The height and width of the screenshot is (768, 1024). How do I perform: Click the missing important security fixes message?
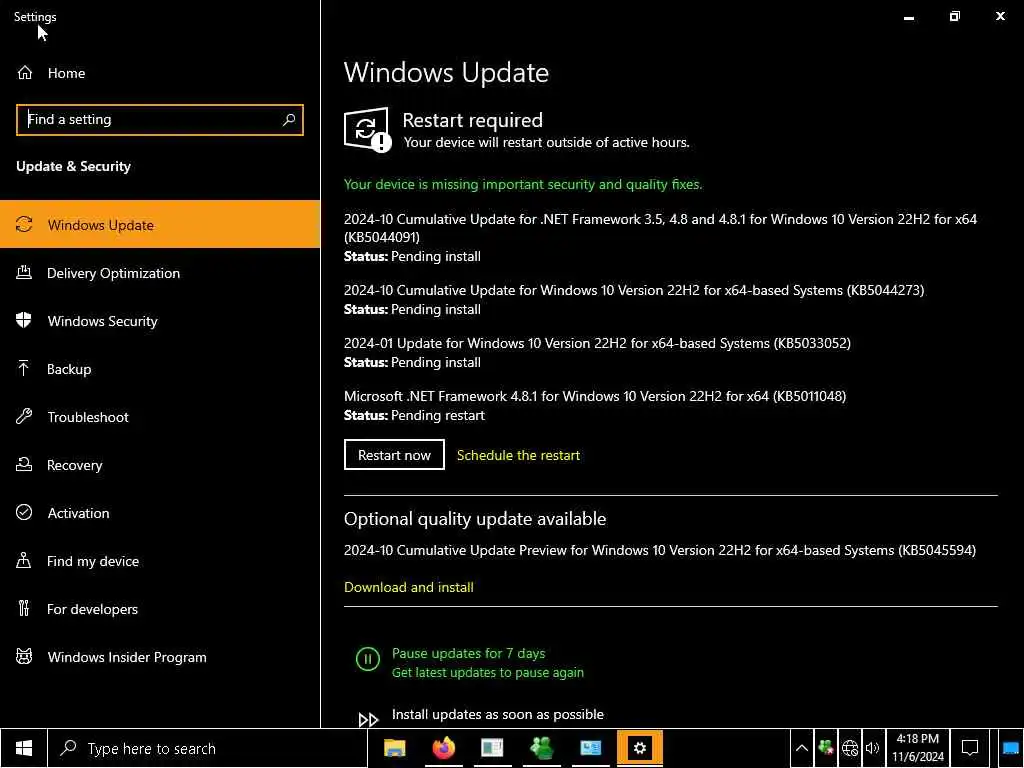point(523,184)
